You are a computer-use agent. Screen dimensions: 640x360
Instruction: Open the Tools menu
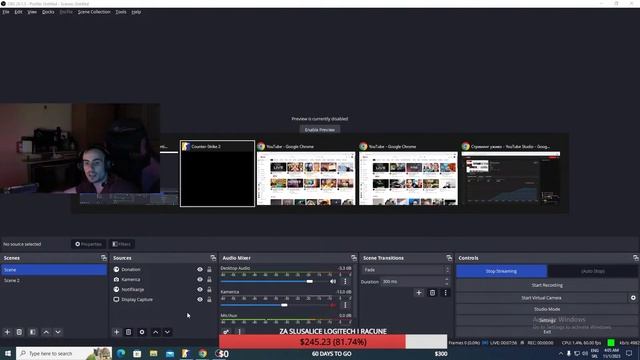(121, 12)
